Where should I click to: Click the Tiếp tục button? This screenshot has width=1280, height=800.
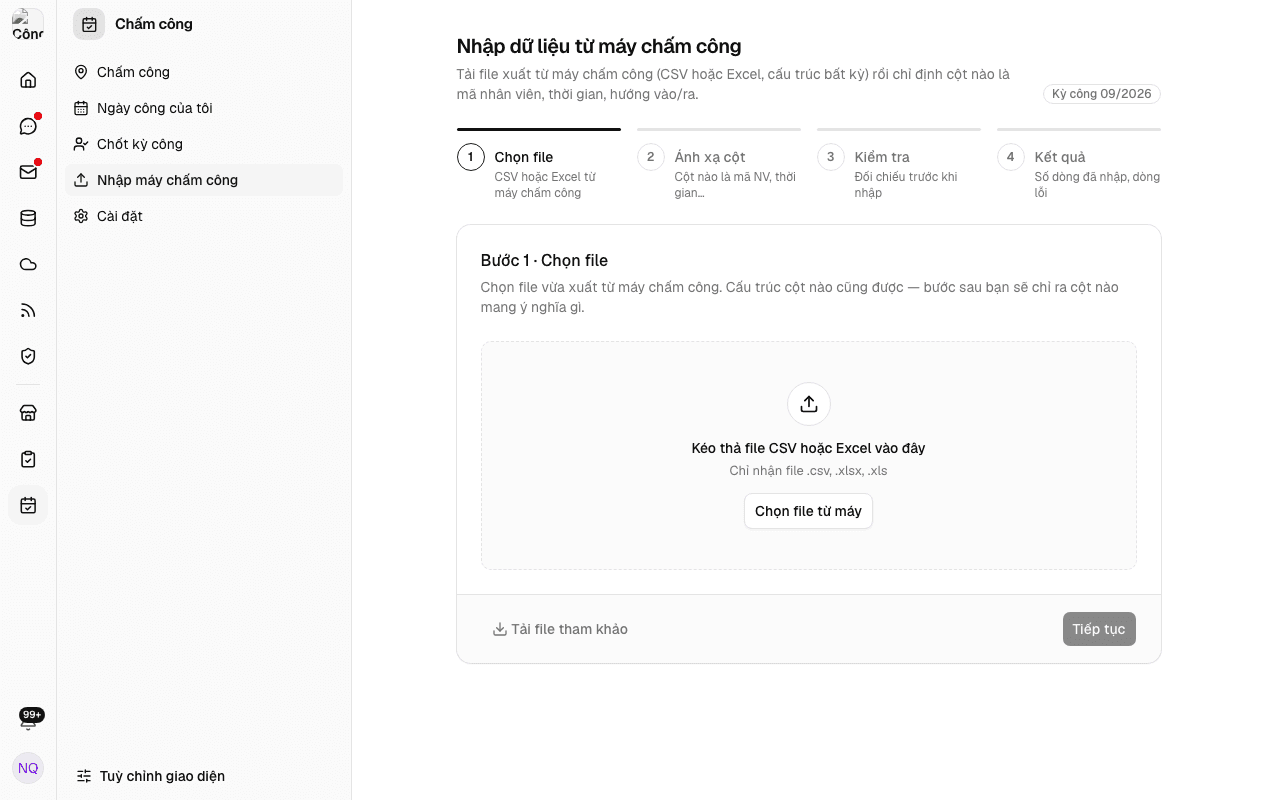click(1099, 629)
